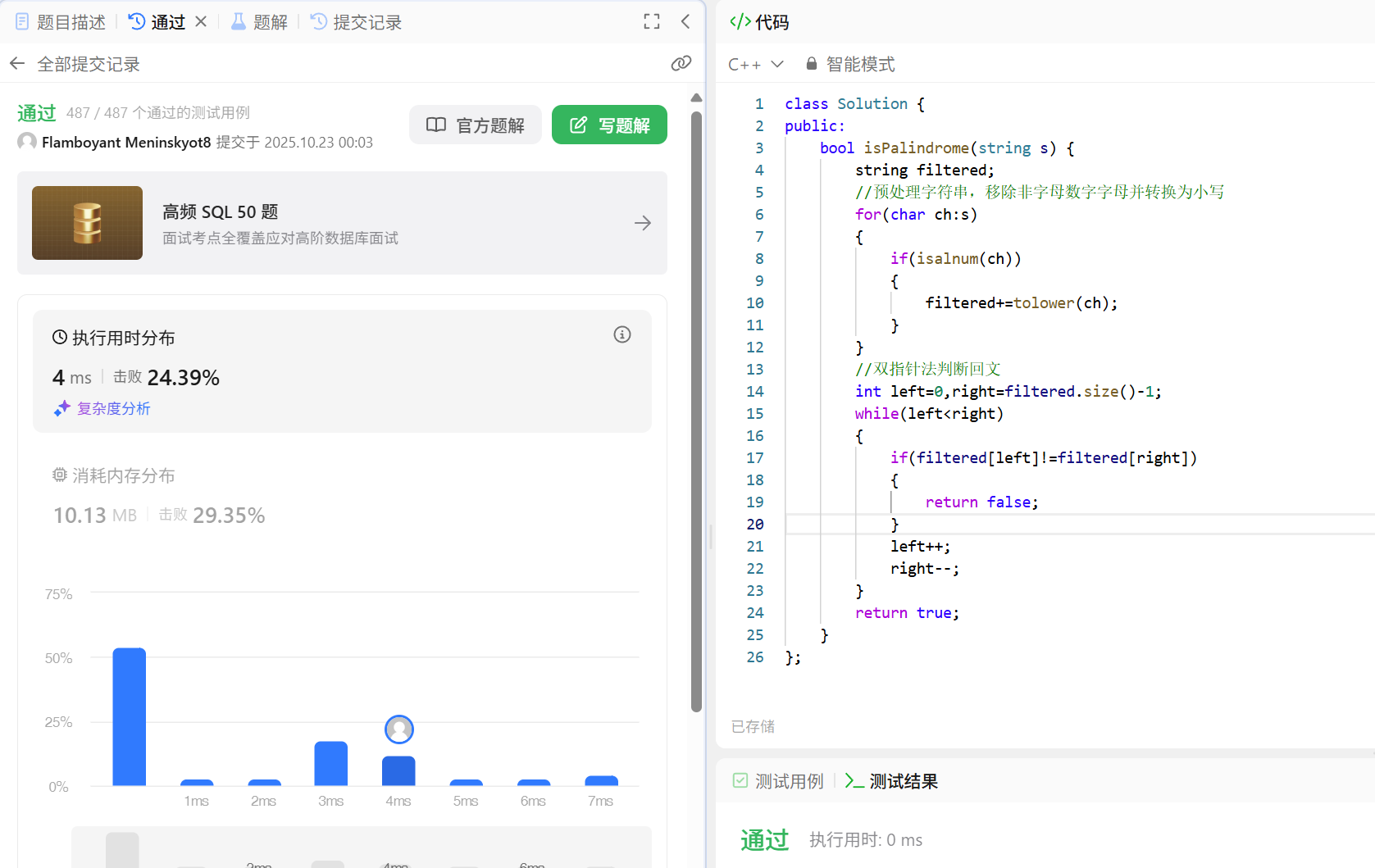The height and width of the screenshot is (868, 1375).
Task: Click the 高频 SQL 50 题 thumbnail image
Action: (87, 223)
